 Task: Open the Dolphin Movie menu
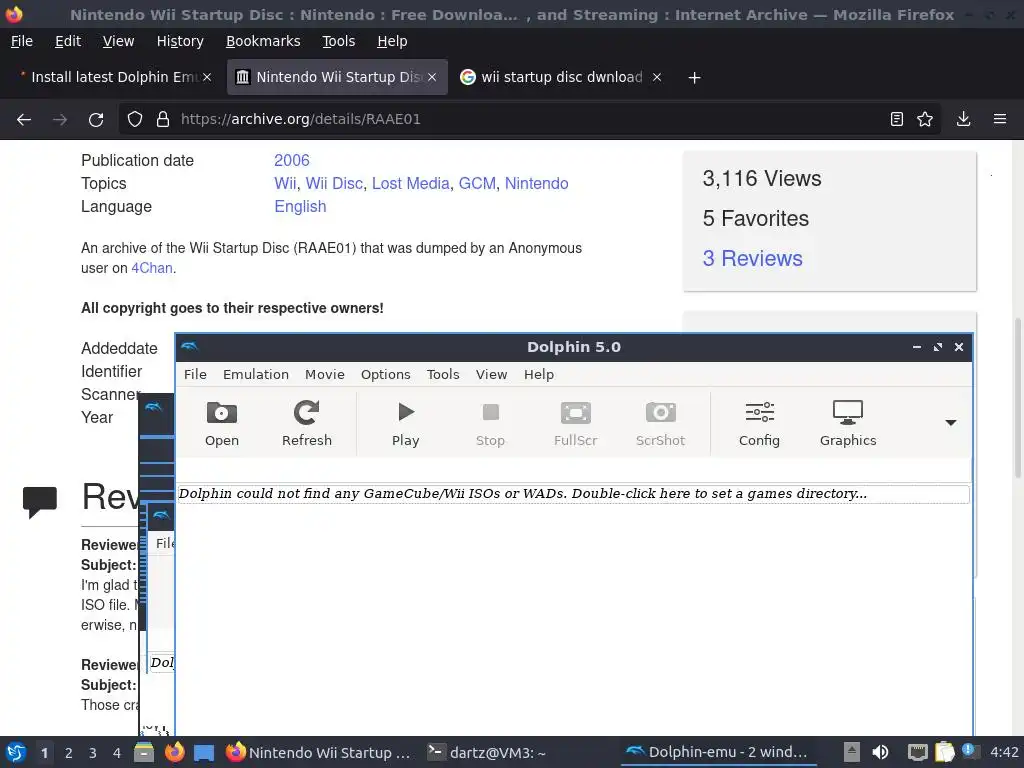[325, 374]
